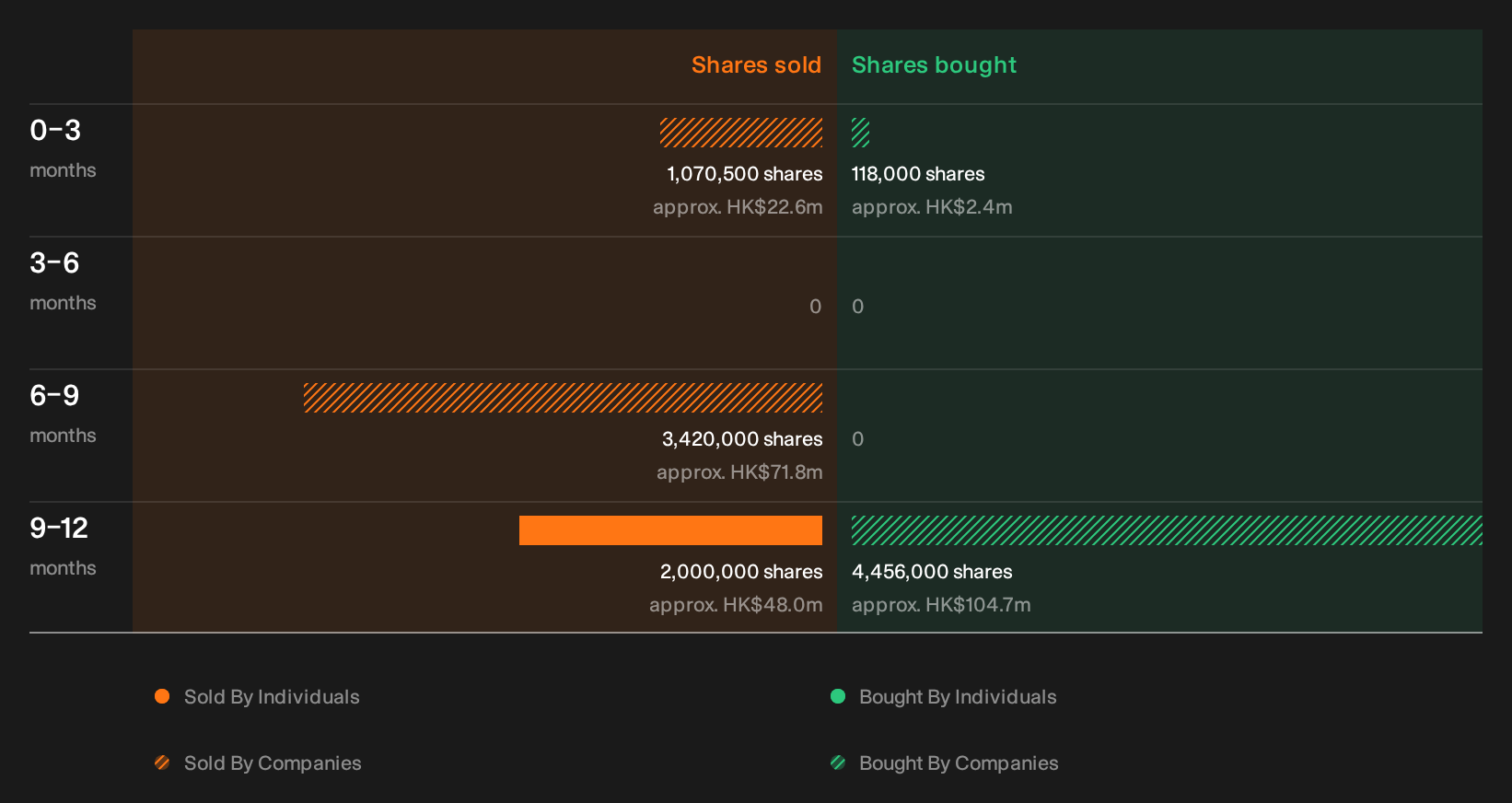Click the 118,000 shares value
The image size is (1512, 803).
[918, 174]
